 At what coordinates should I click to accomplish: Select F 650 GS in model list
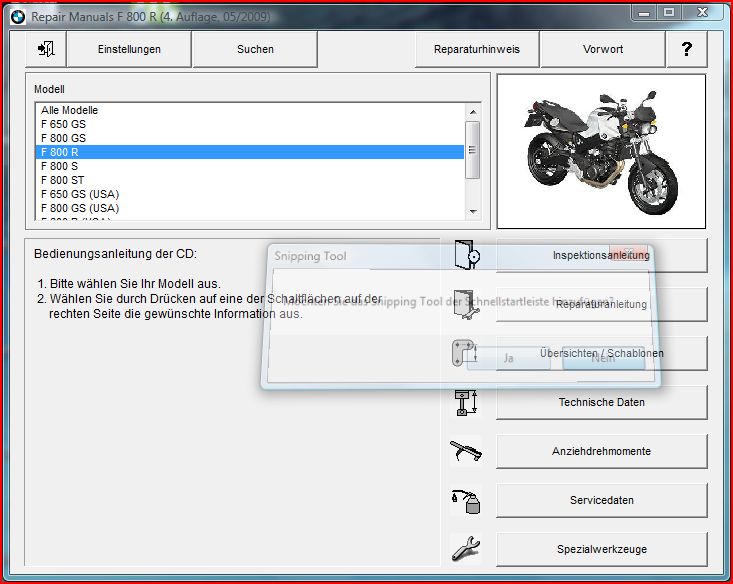[x=250, y=124]
